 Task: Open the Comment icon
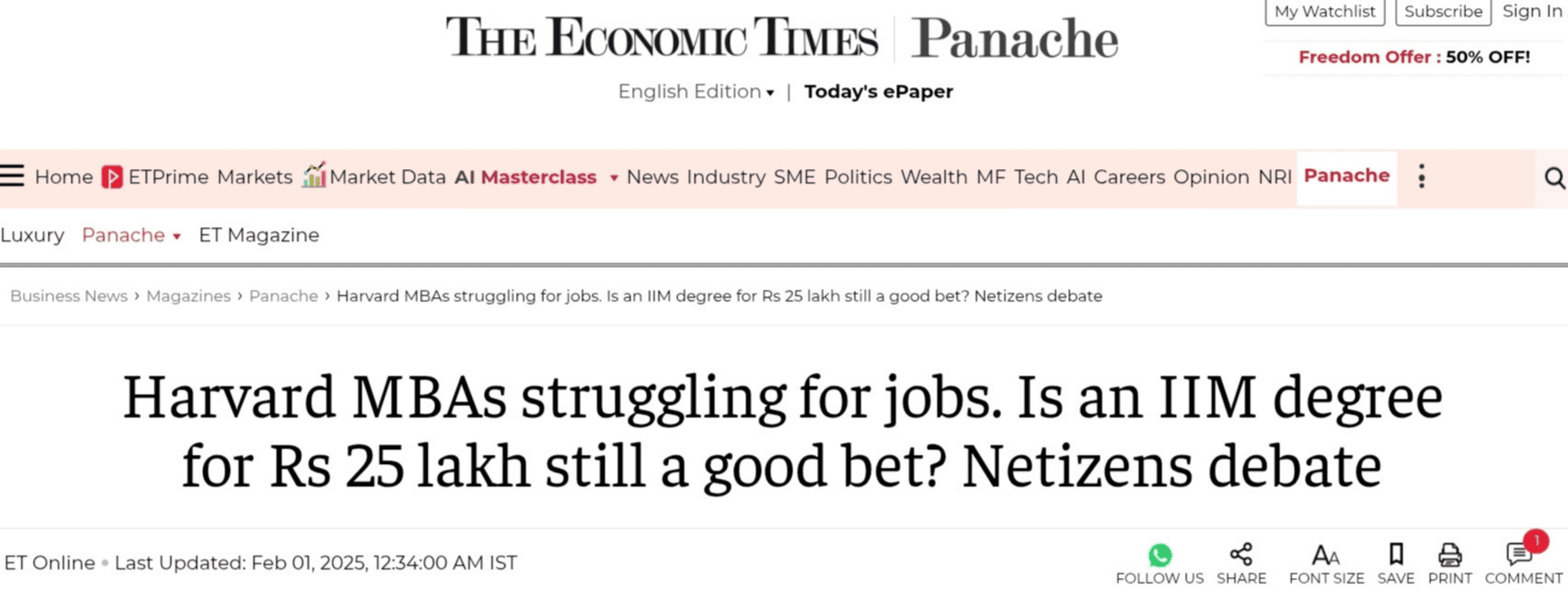[x=1519, y=555]
